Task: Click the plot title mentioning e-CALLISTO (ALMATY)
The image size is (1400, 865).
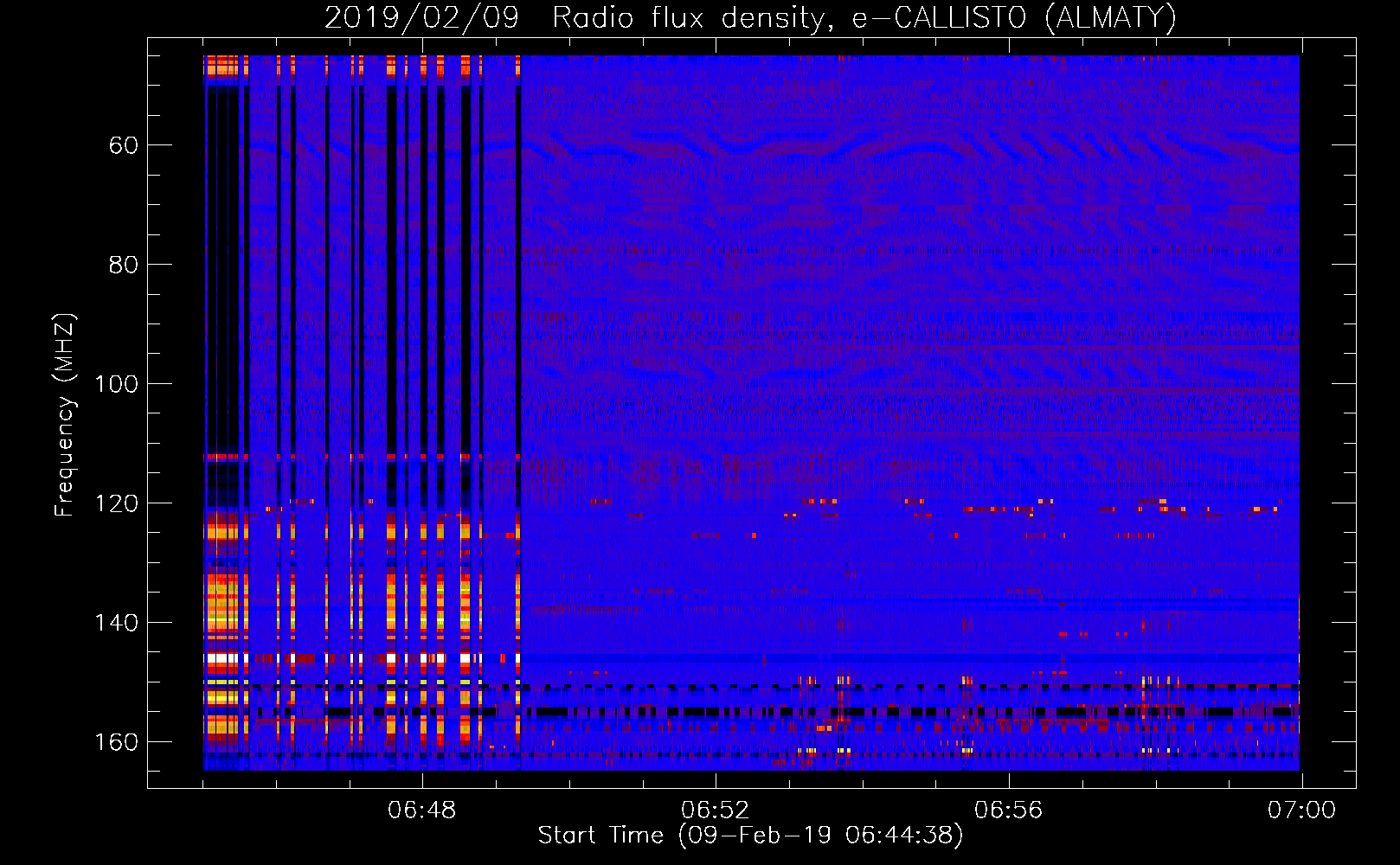Action: tap(750, 17)
